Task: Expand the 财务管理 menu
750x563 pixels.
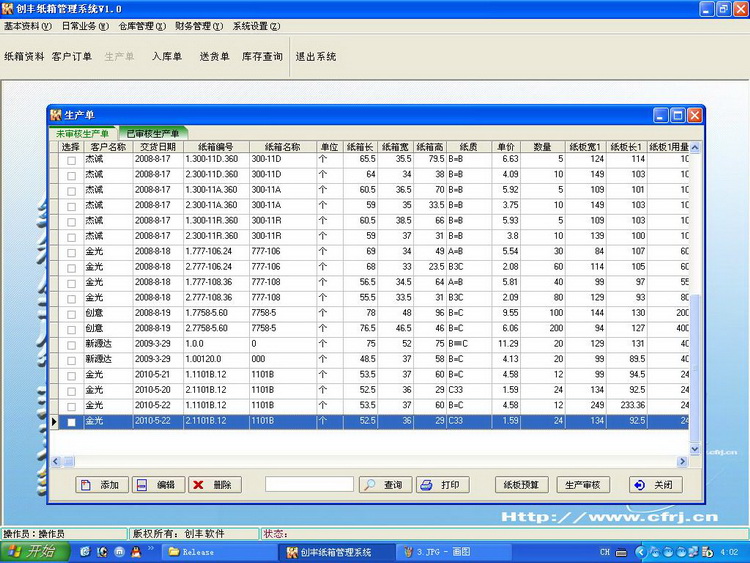Action: pos(199,26)
